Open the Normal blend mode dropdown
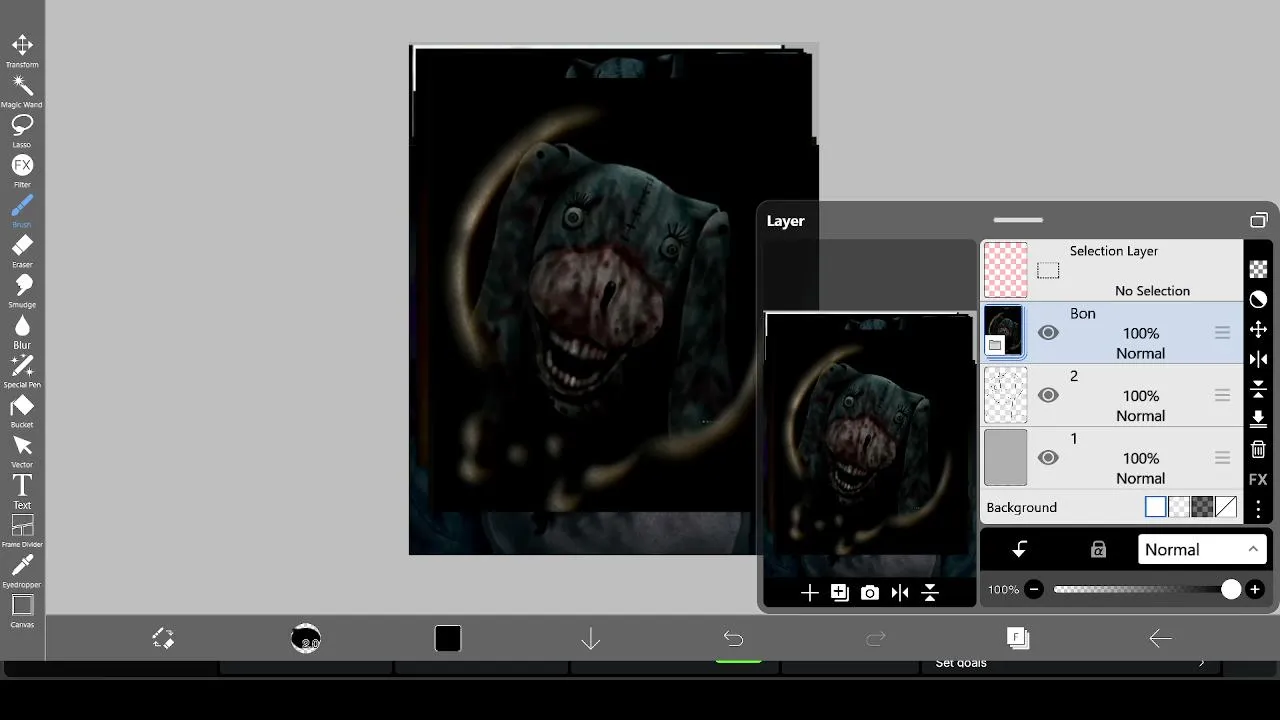The image size is (1280, 720). click(1202, 550)
